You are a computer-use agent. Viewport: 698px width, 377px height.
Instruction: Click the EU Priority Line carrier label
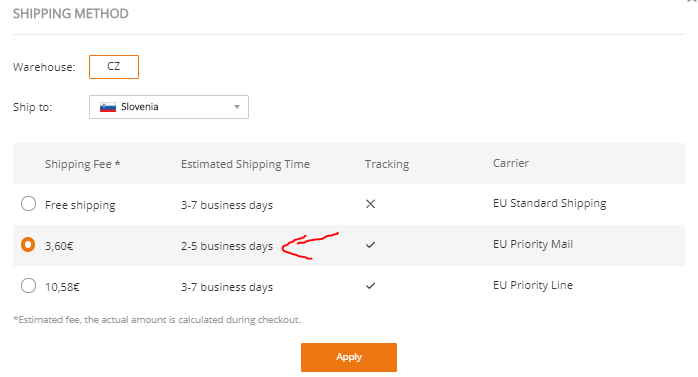click(533, 285)
